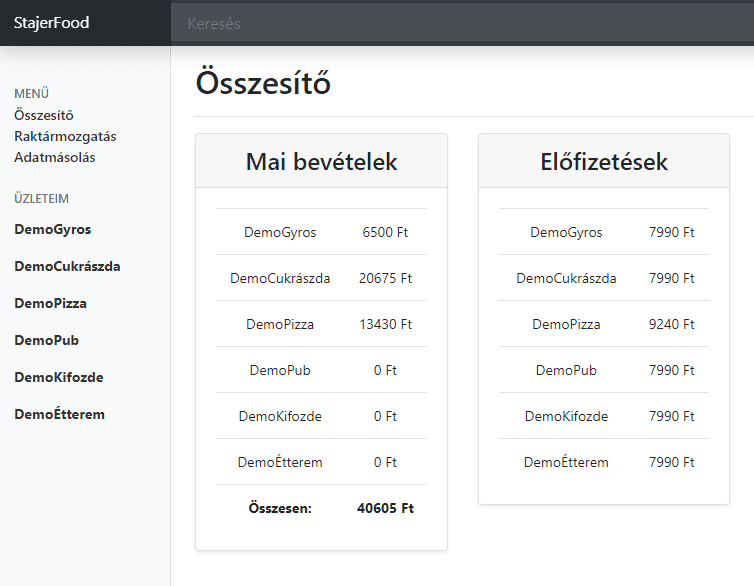Click DemoÉtterem's 0 Ft revenue value

click(385, 462)
